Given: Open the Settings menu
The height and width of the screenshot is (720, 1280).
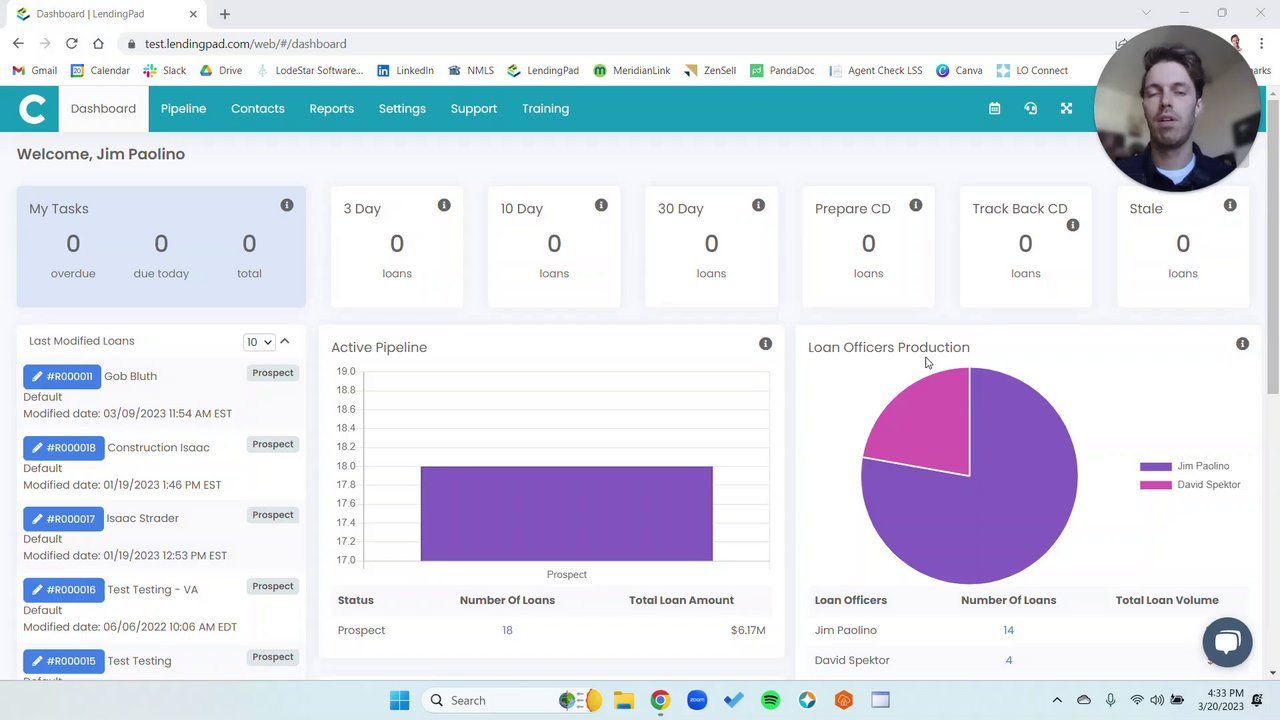Looking at the screenshot, I should point(402,109).
